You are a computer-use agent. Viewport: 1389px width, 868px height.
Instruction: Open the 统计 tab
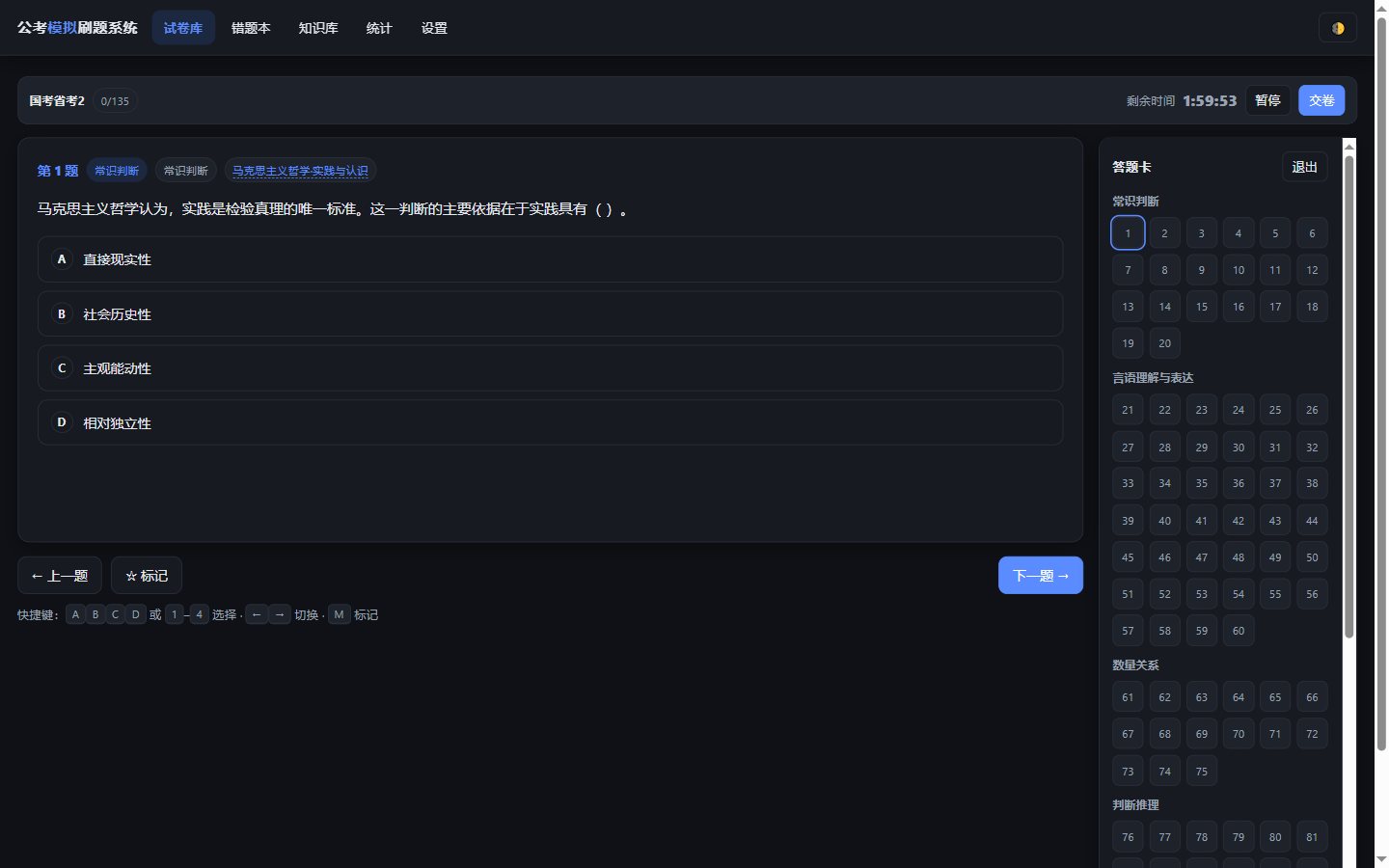coord(379,28)
